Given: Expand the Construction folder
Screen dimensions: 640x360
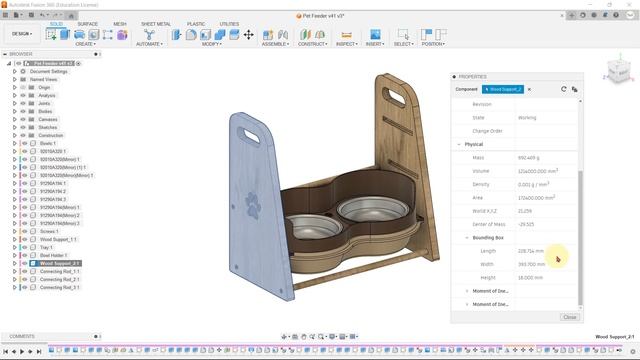Looking at the screenshot, I should point(15,136).
